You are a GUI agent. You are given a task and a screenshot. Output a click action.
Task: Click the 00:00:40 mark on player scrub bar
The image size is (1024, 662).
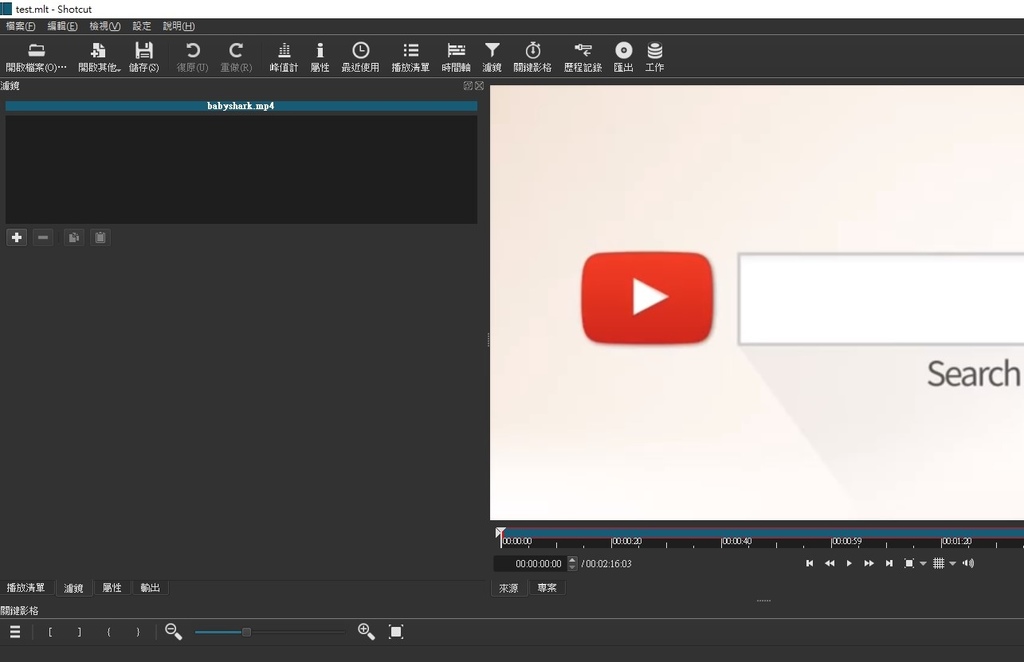point(737,541)
